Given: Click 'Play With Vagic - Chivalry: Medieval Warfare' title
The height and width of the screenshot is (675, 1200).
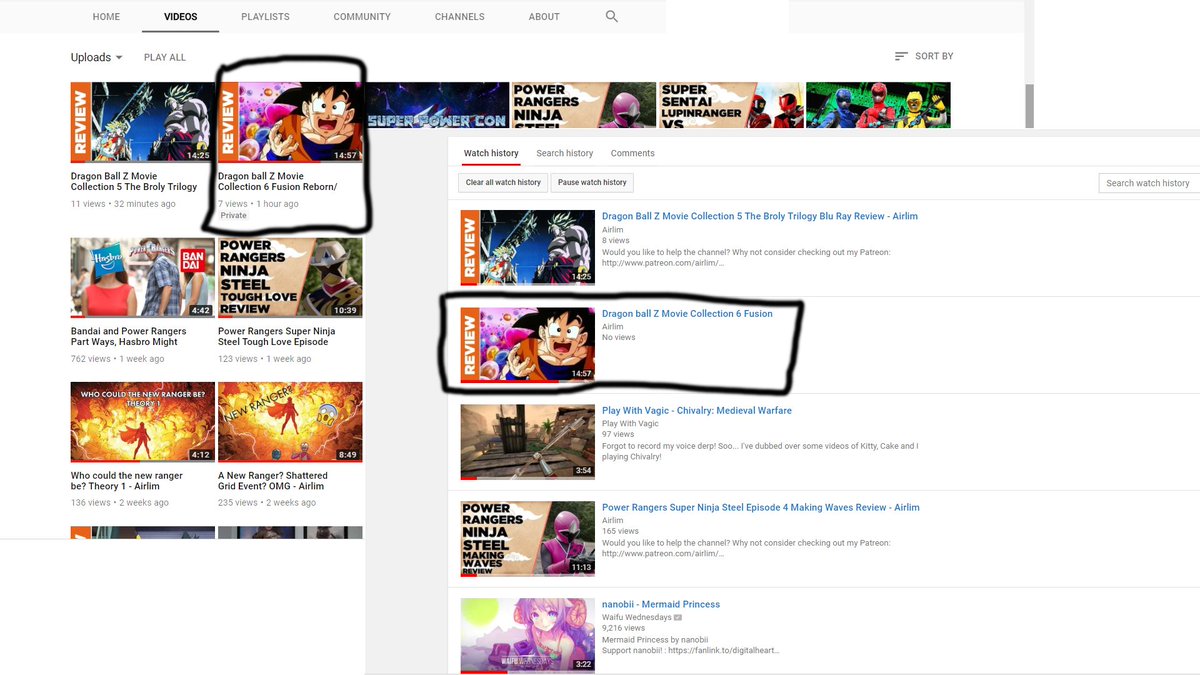Looking at the screenshot, I should pos(697,410).
